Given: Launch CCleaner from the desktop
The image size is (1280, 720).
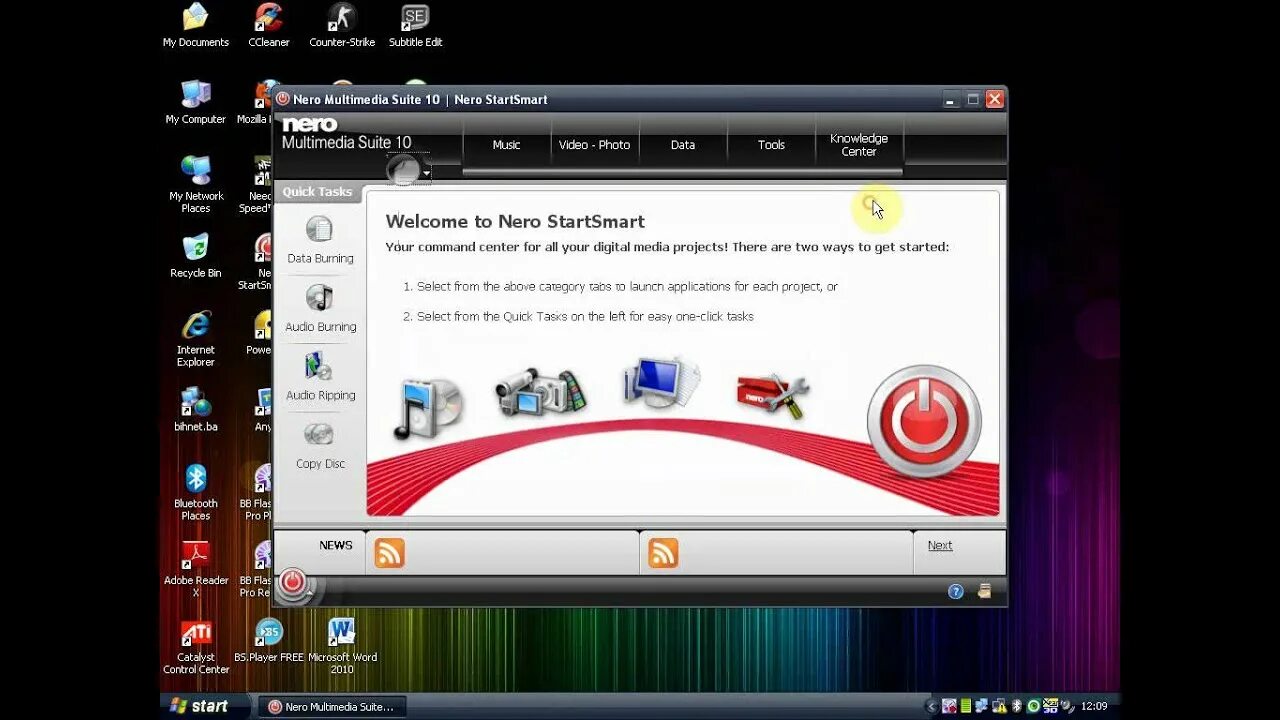Looking at the screenshot, I should 269,26.
